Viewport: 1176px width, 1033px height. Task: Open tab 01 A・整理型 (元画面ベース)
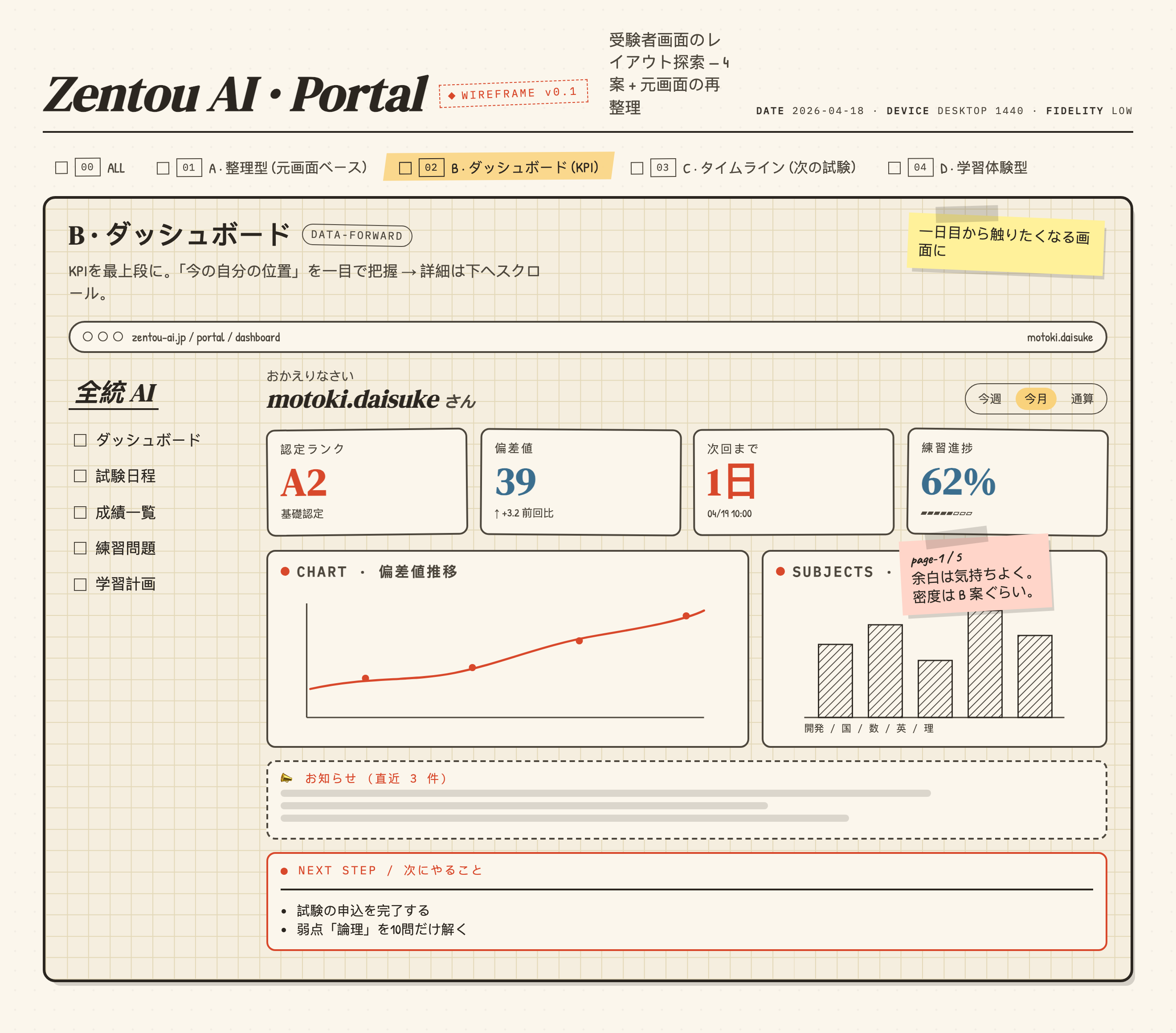[x=262, y=168]
